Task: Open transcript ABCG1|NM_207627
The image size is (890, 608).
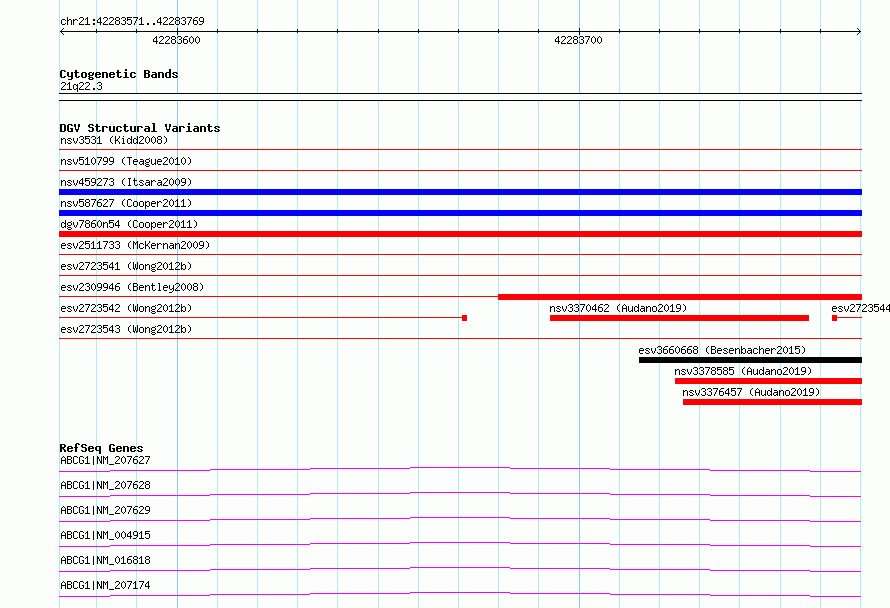Action: pyautogui.click(x=105, y=460)
